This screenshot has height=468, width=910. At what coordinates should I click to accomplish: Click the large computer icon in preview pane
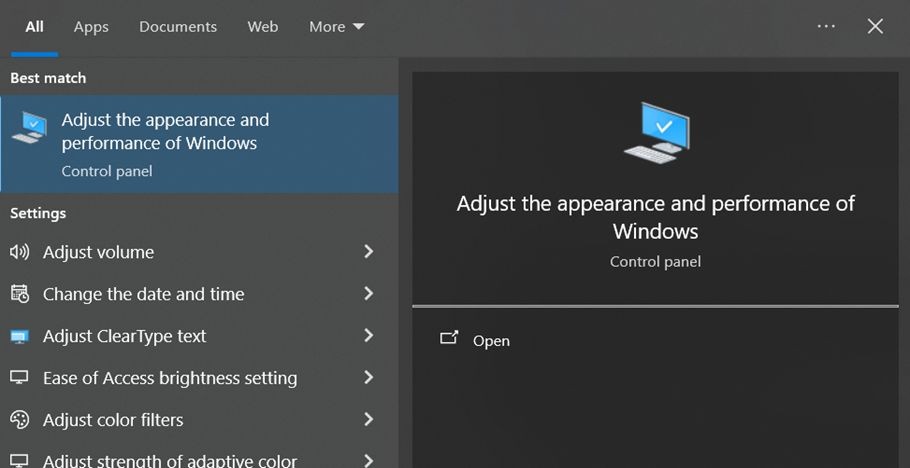pyautogui.click(x=655, y=132)
